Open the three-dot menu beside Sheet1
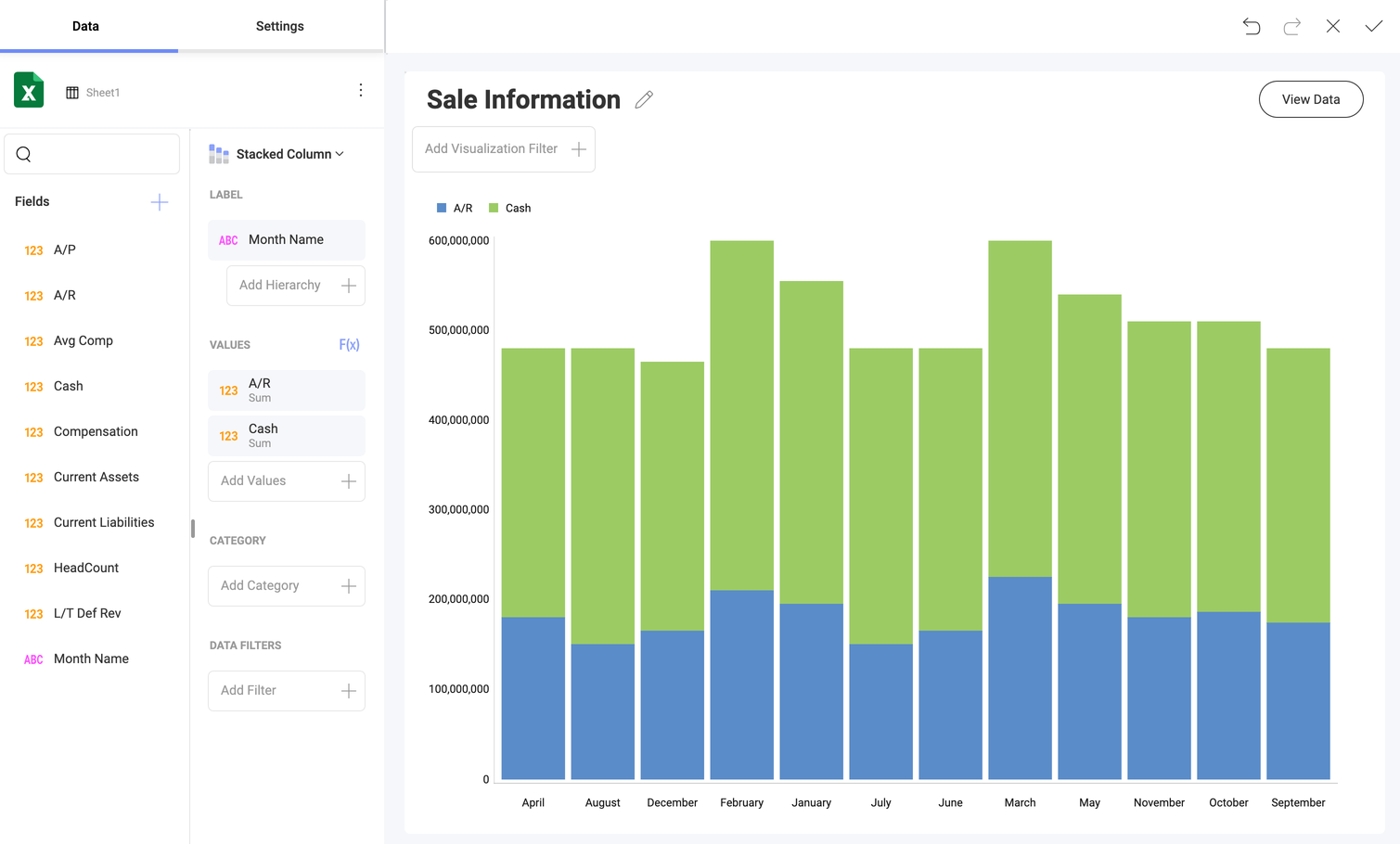The image size is (1400, 844). [x=361, y=90]
